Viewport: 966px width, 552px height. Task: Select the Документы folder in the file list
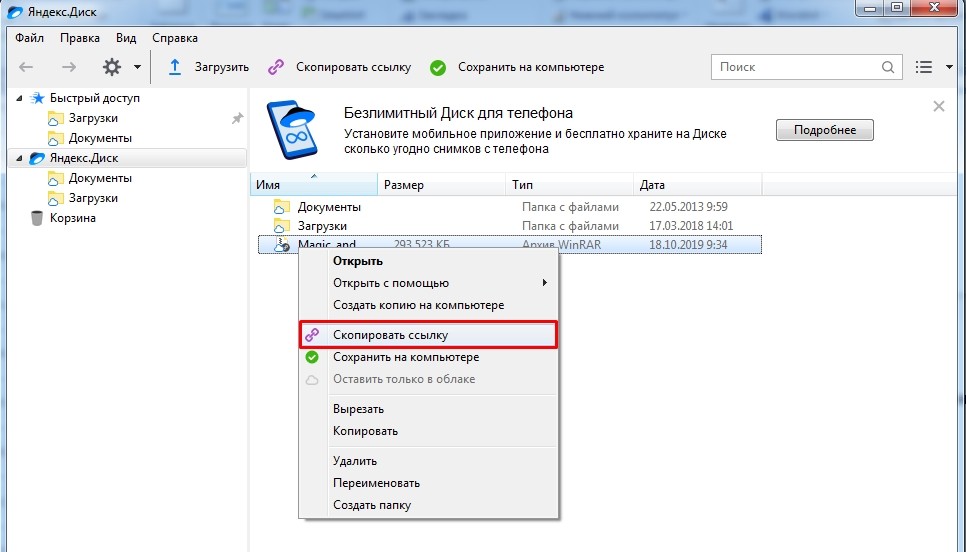click(329, 207)
